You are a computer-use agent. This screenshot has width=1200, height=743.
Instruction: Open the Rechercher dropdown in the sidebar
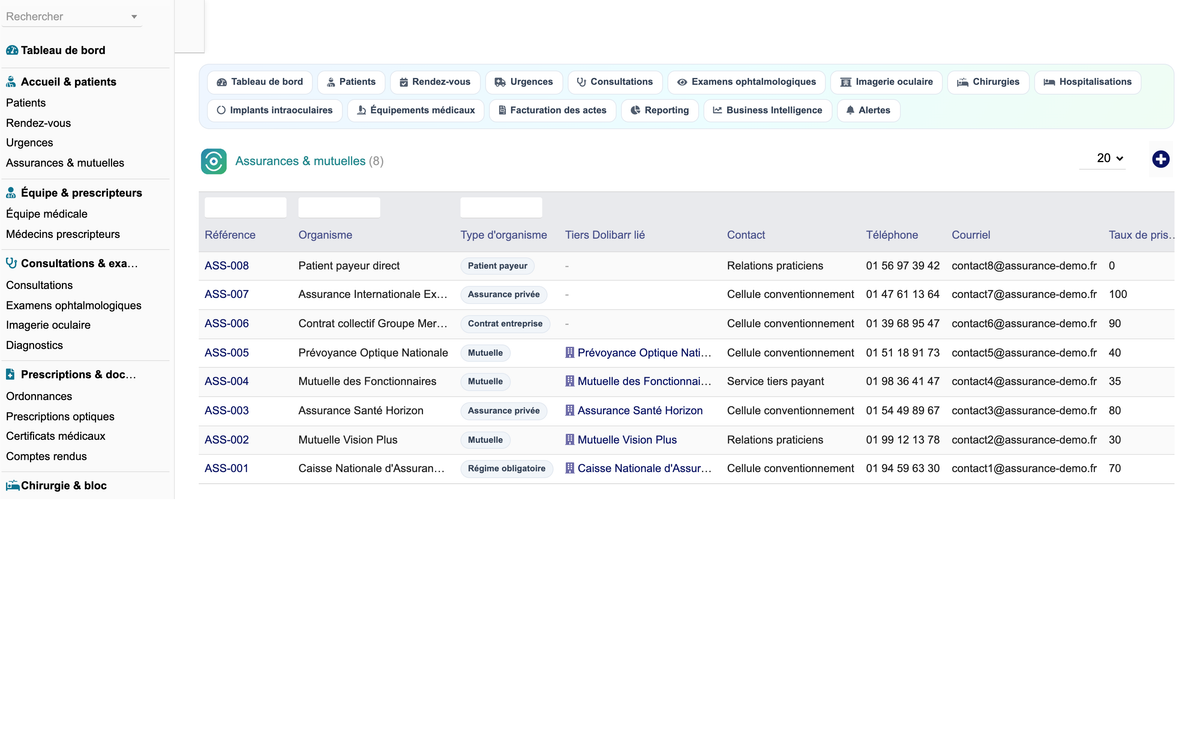click(72, 17)
